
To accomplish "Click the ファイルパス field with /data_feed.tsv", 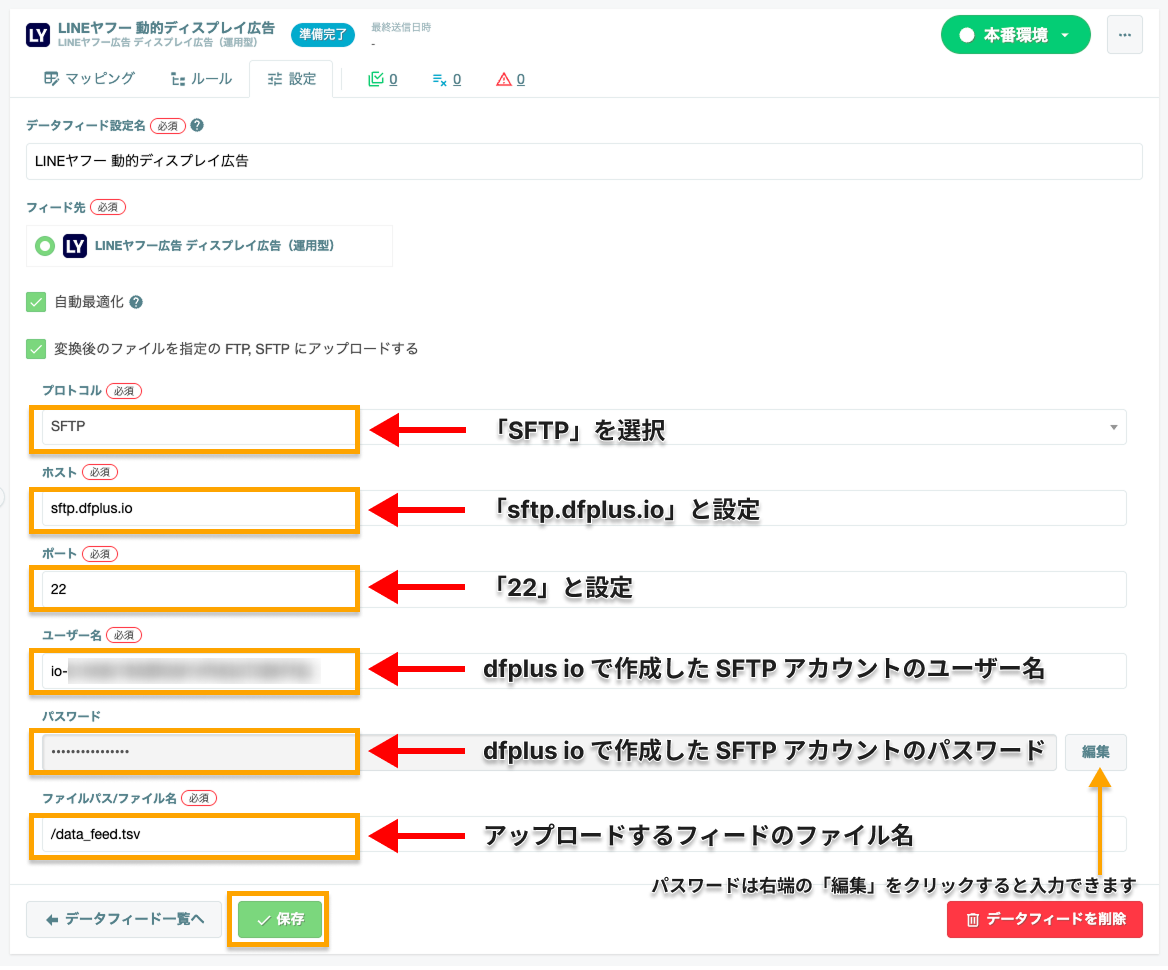I will click(584, 834).
